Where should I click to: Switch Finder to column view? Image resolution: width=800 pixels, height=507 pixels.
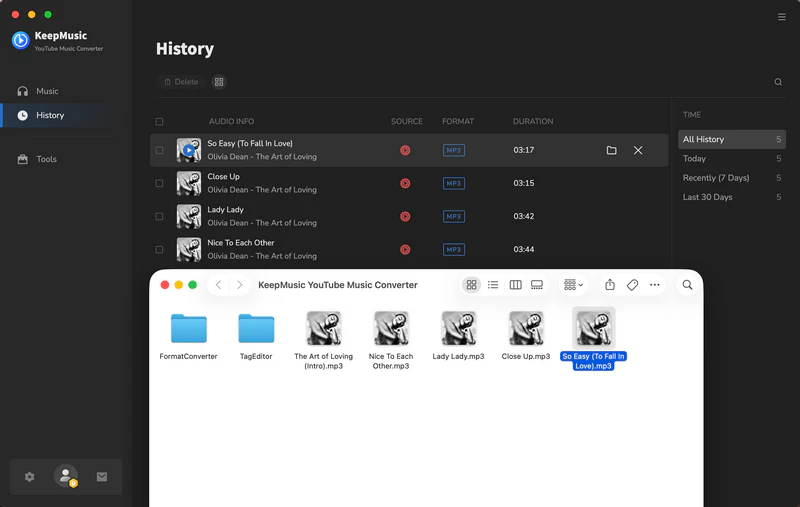(515, 285)
